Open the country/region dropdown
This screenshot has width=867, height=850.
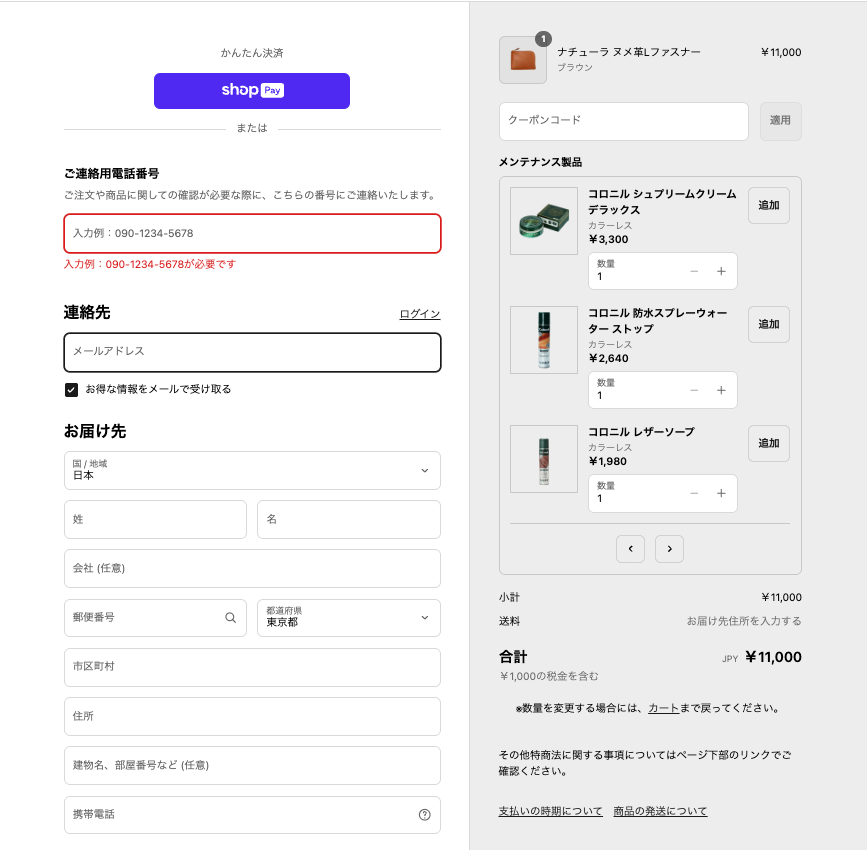pos(252,470)
